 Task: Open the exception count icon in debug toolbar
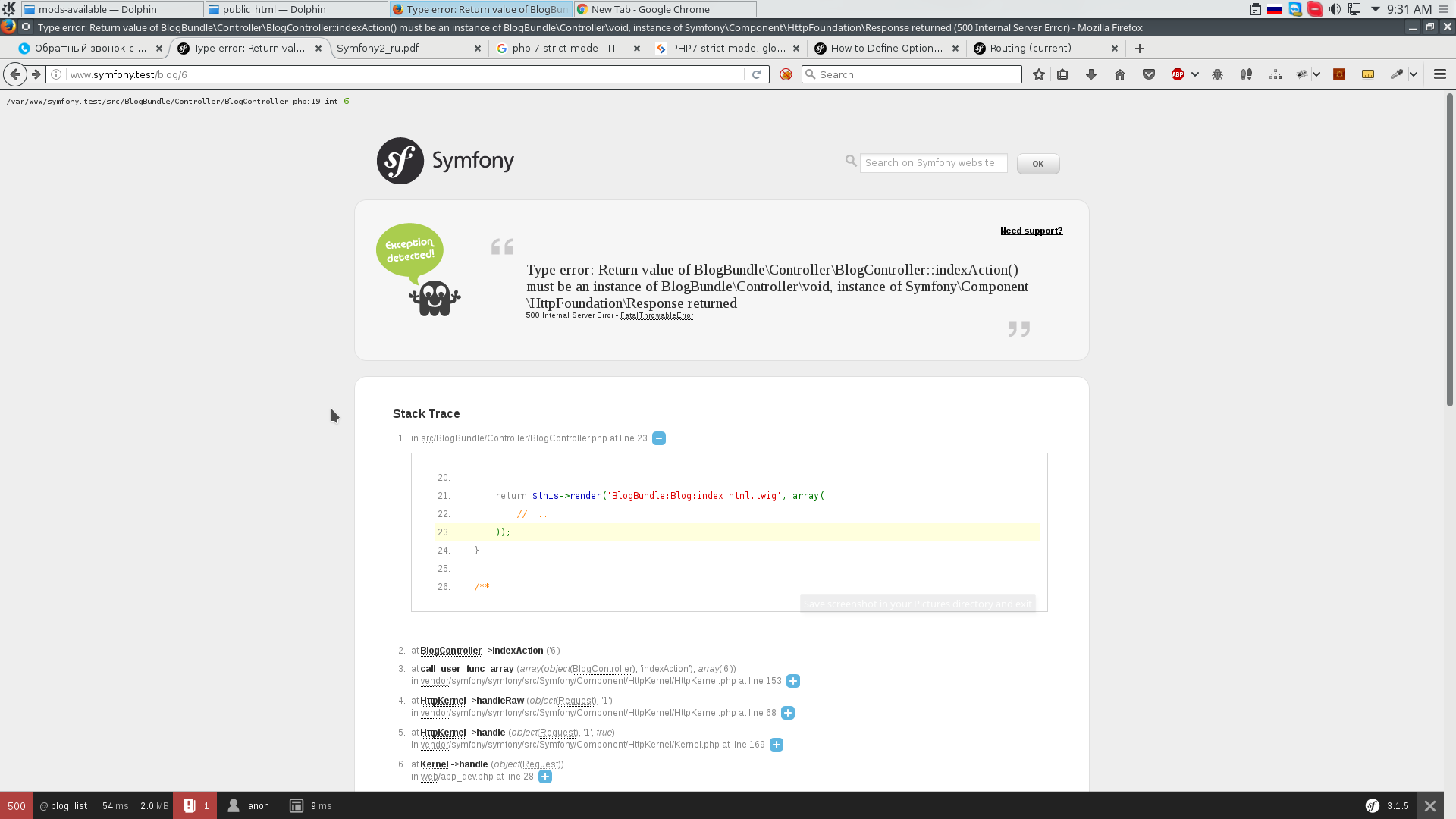coord(195,805)
